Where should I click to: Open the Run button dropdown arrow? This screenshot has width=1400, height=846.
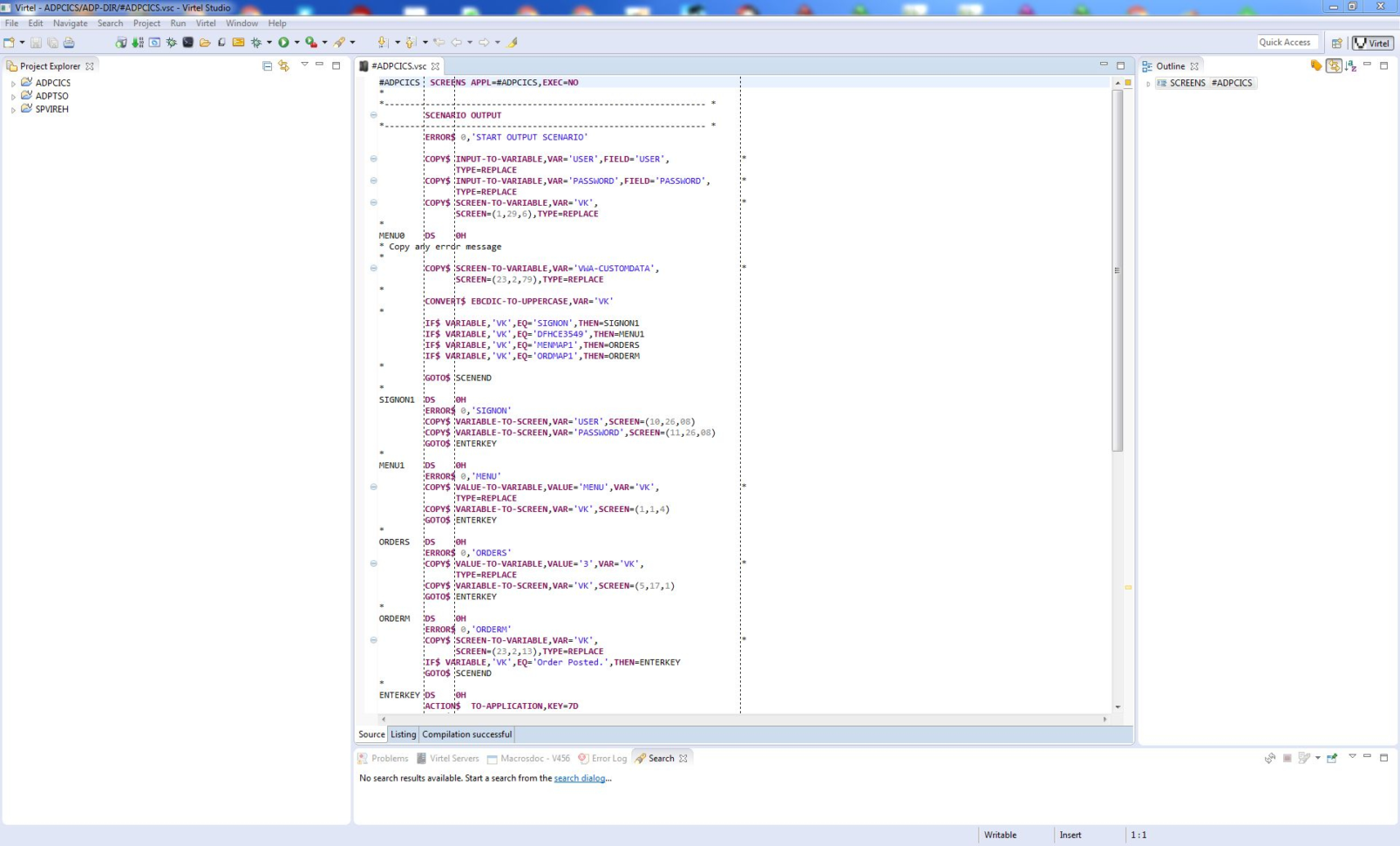(x=296, y=43)
